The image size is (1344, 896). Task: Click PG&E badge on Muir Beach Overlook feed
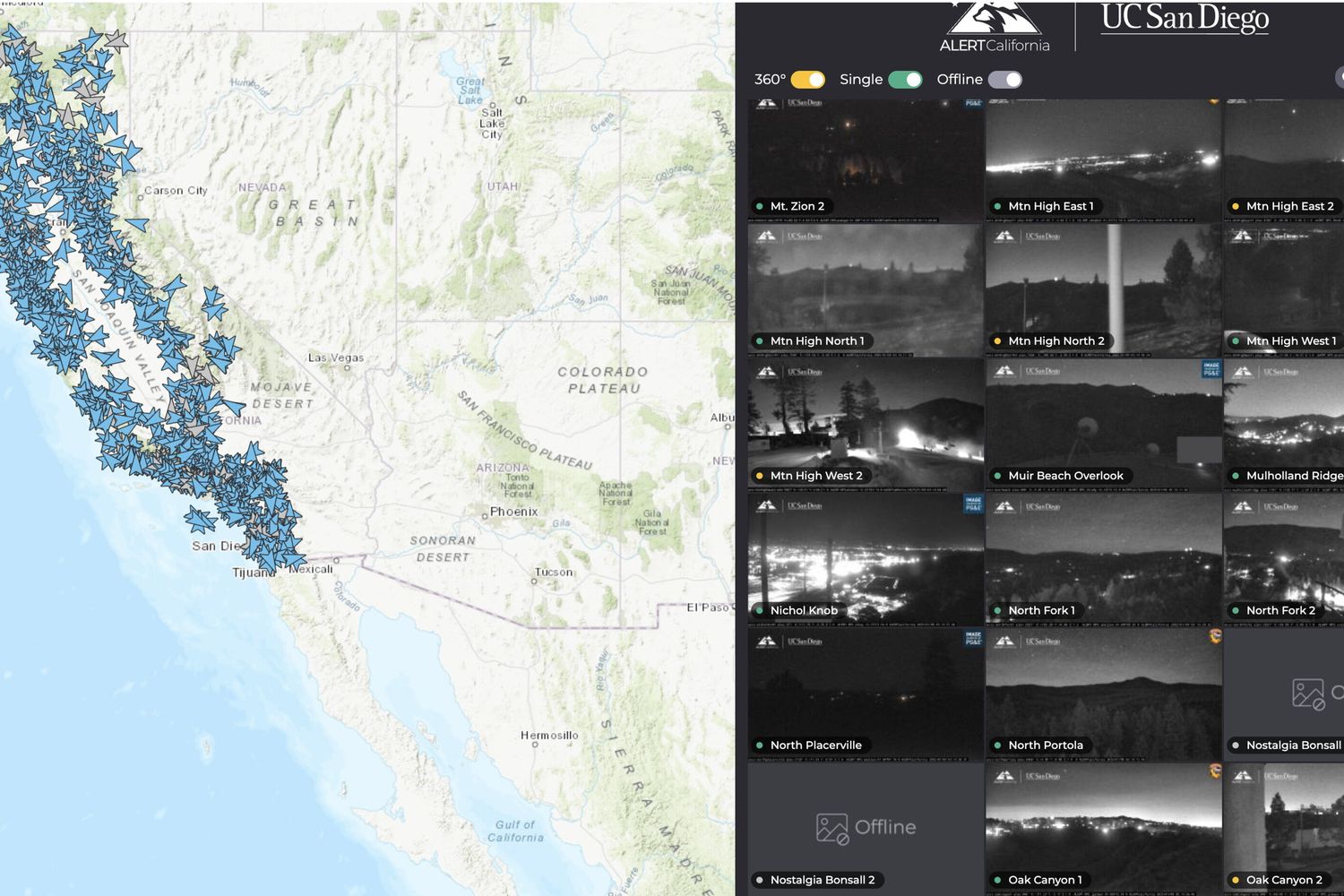pyautogui.click(x=1211, y=368)
